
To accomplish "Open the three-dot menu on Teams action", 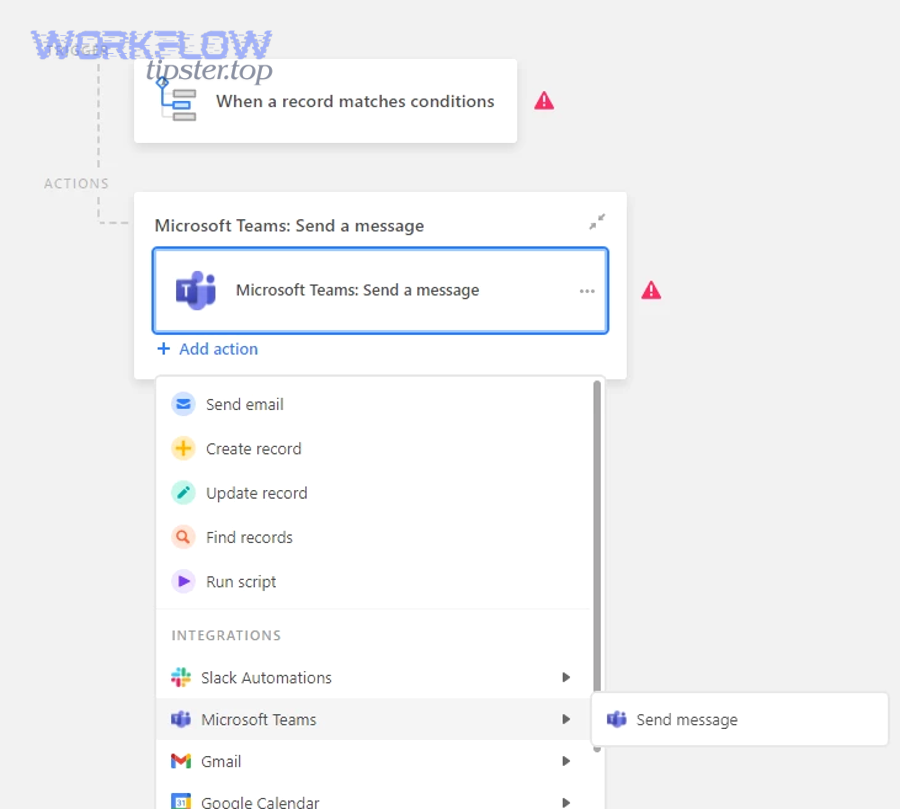I will 587,291.
